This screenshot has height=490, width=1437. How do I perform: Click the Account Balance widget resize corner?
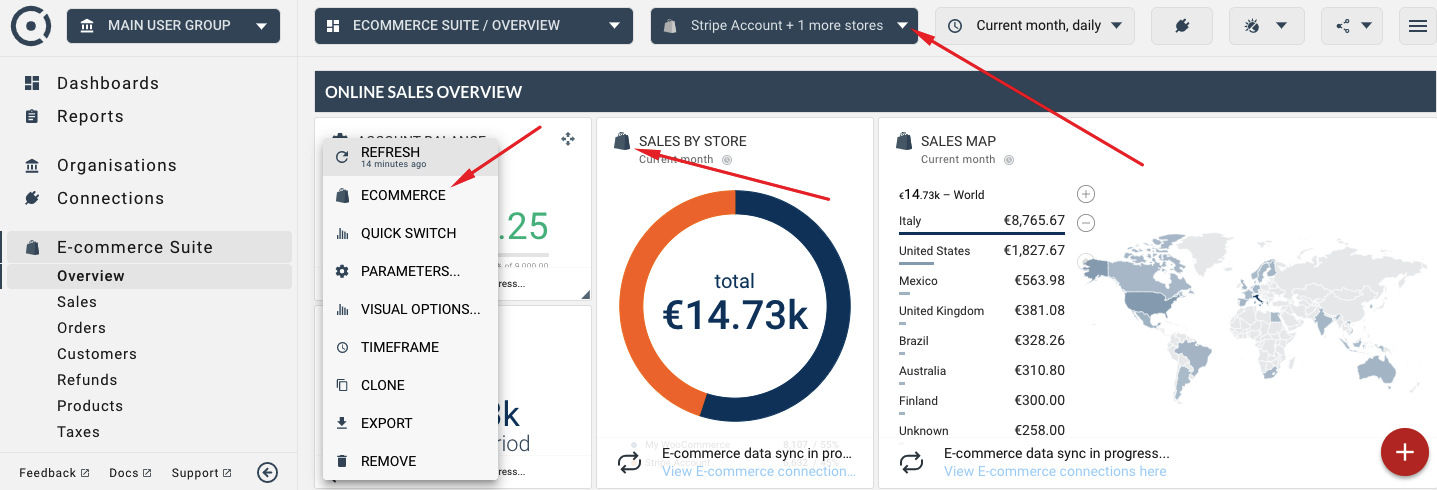[586, 294]
